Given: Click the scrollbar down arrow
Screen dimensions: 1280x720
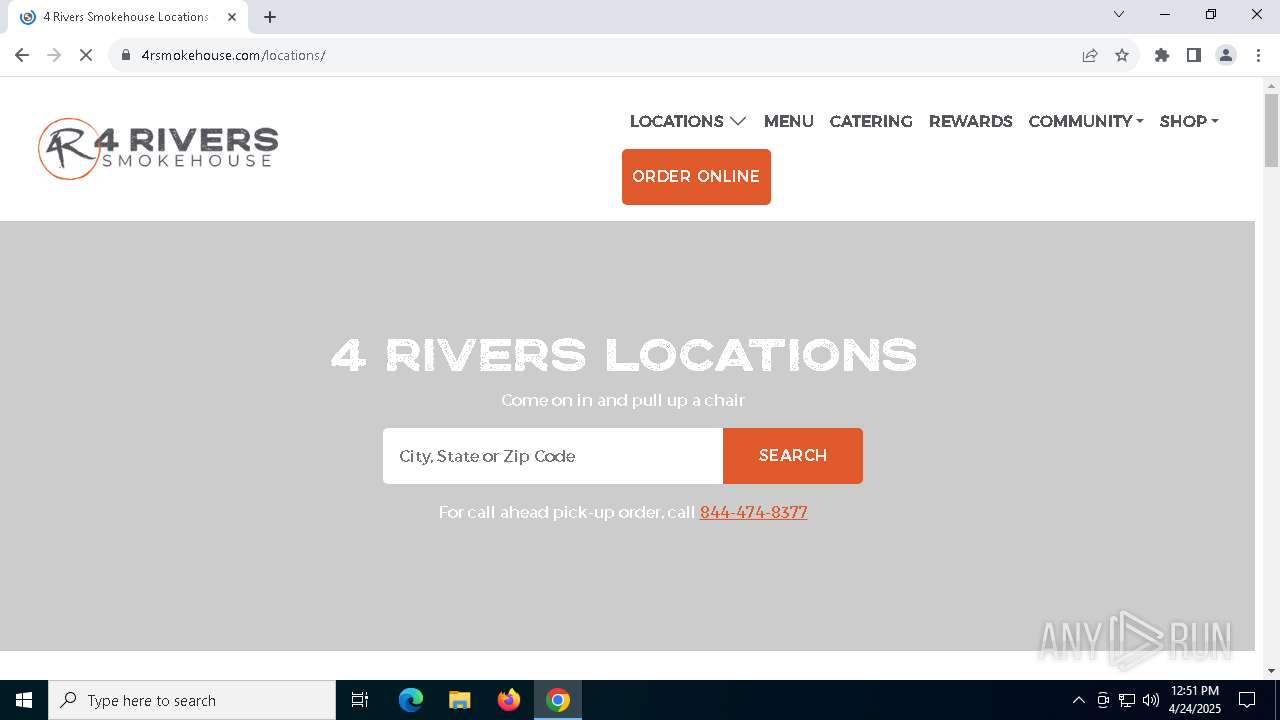Looking at the screenshot, I should (x=1271, y=671).
